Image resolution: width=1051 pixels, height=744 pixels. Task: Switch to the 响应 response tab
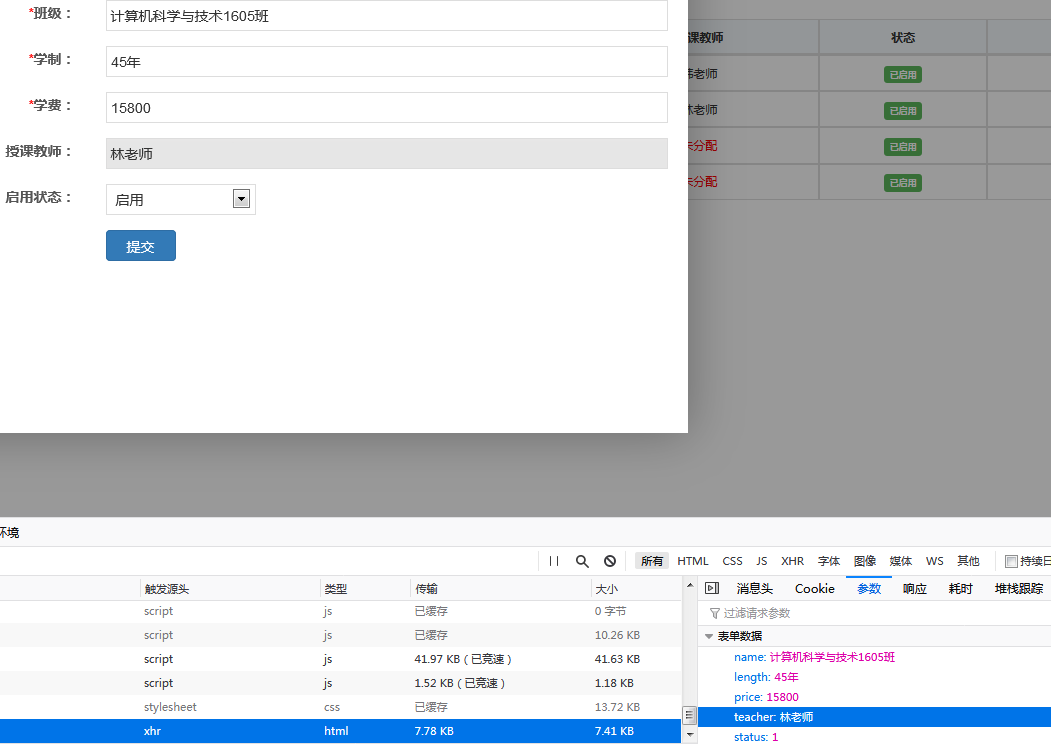(x=914, y=588)
